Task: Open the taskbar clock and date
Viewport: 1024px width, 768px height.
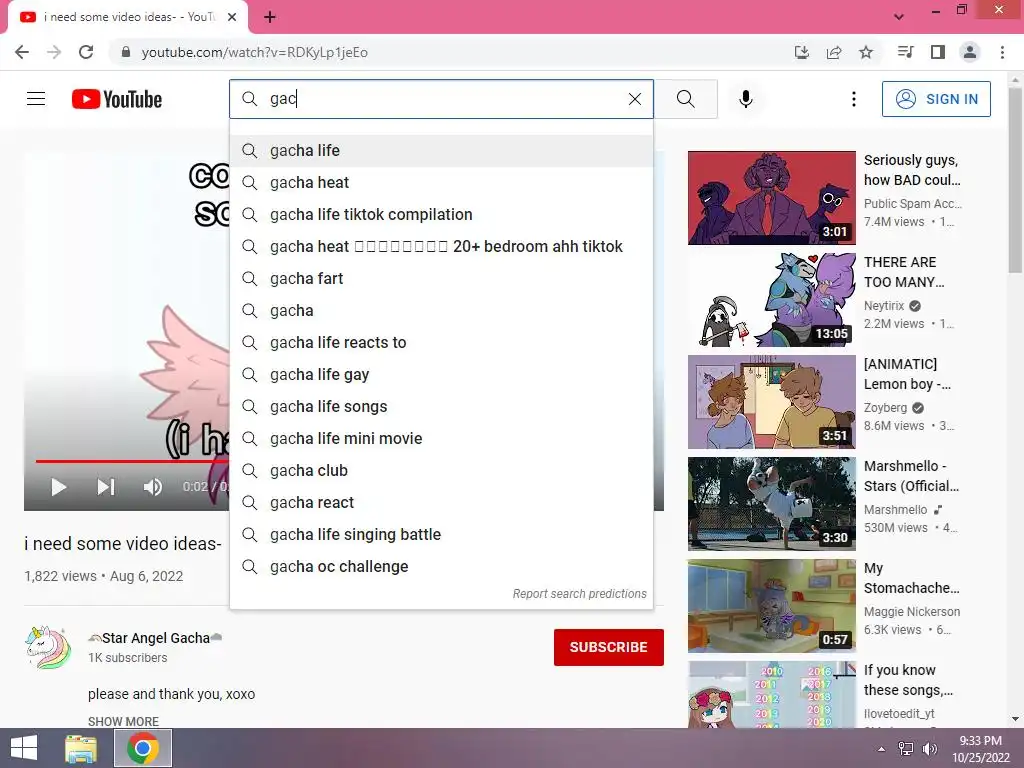Action: (x=981, y=749)
